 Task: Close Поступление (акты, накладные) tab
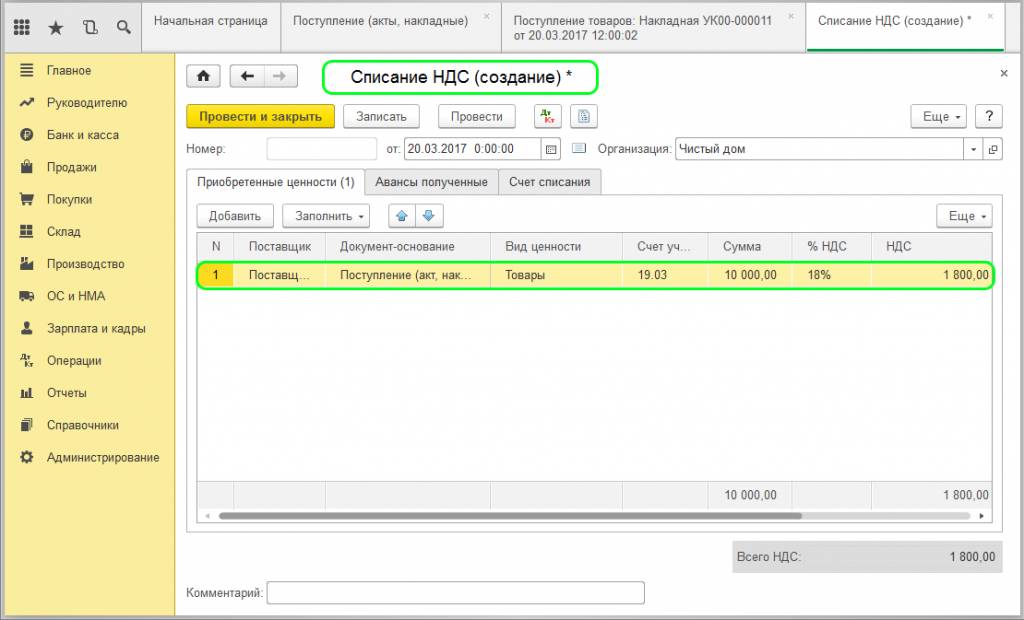[x=487, y=16]
